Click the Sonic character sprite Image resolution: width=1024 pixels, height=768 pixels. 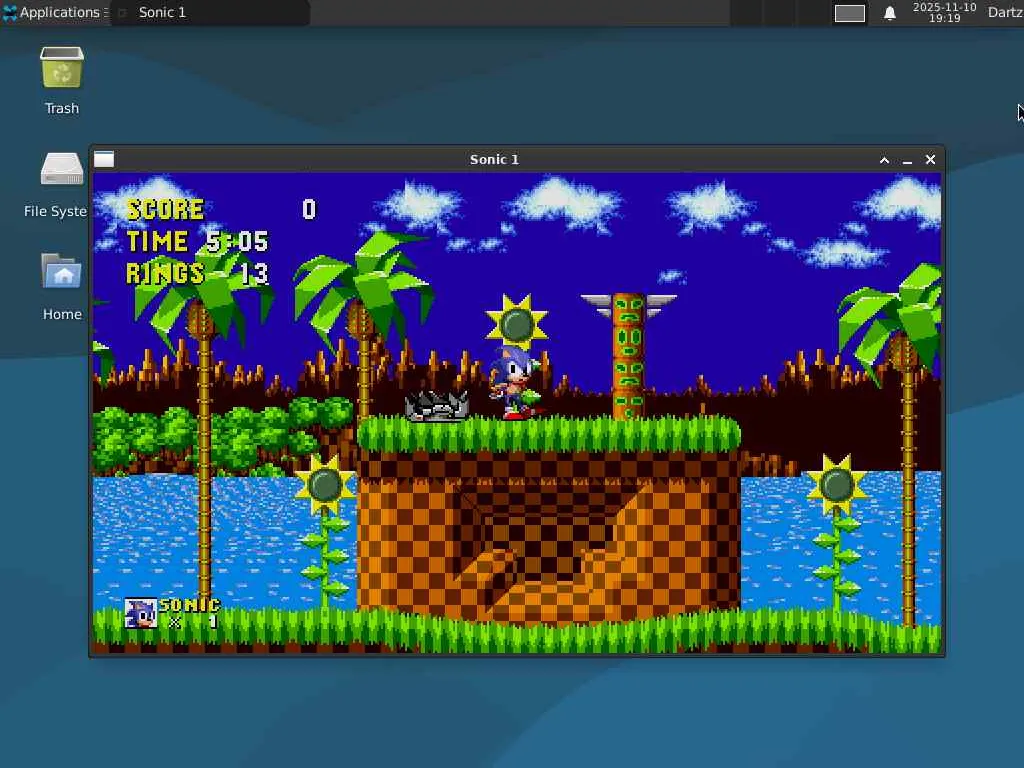[515, 383]
